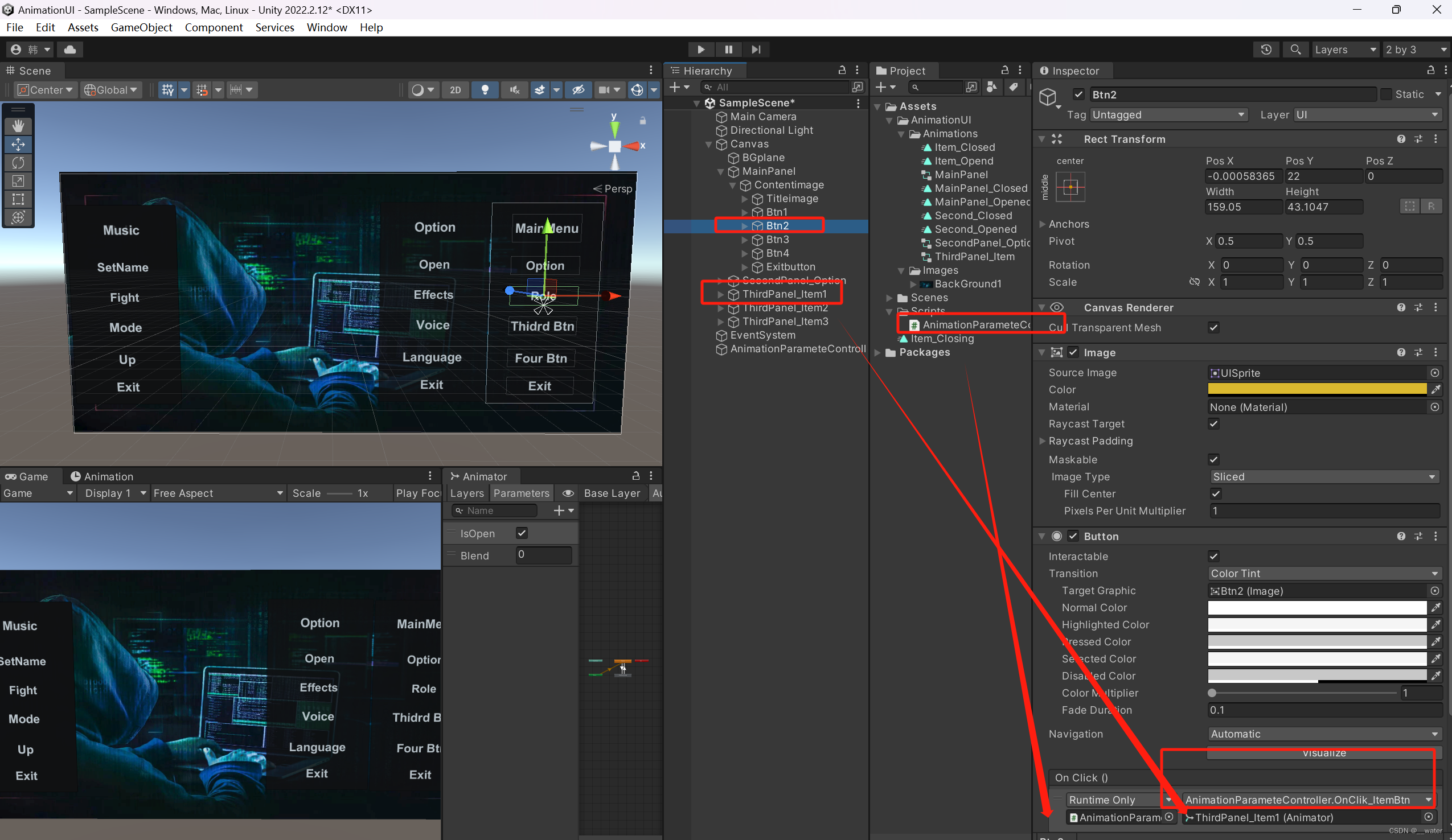Toggle scene visibility hidden-eye icon
This screenshot has width=1452, height=840.
[x=578, y=90]
